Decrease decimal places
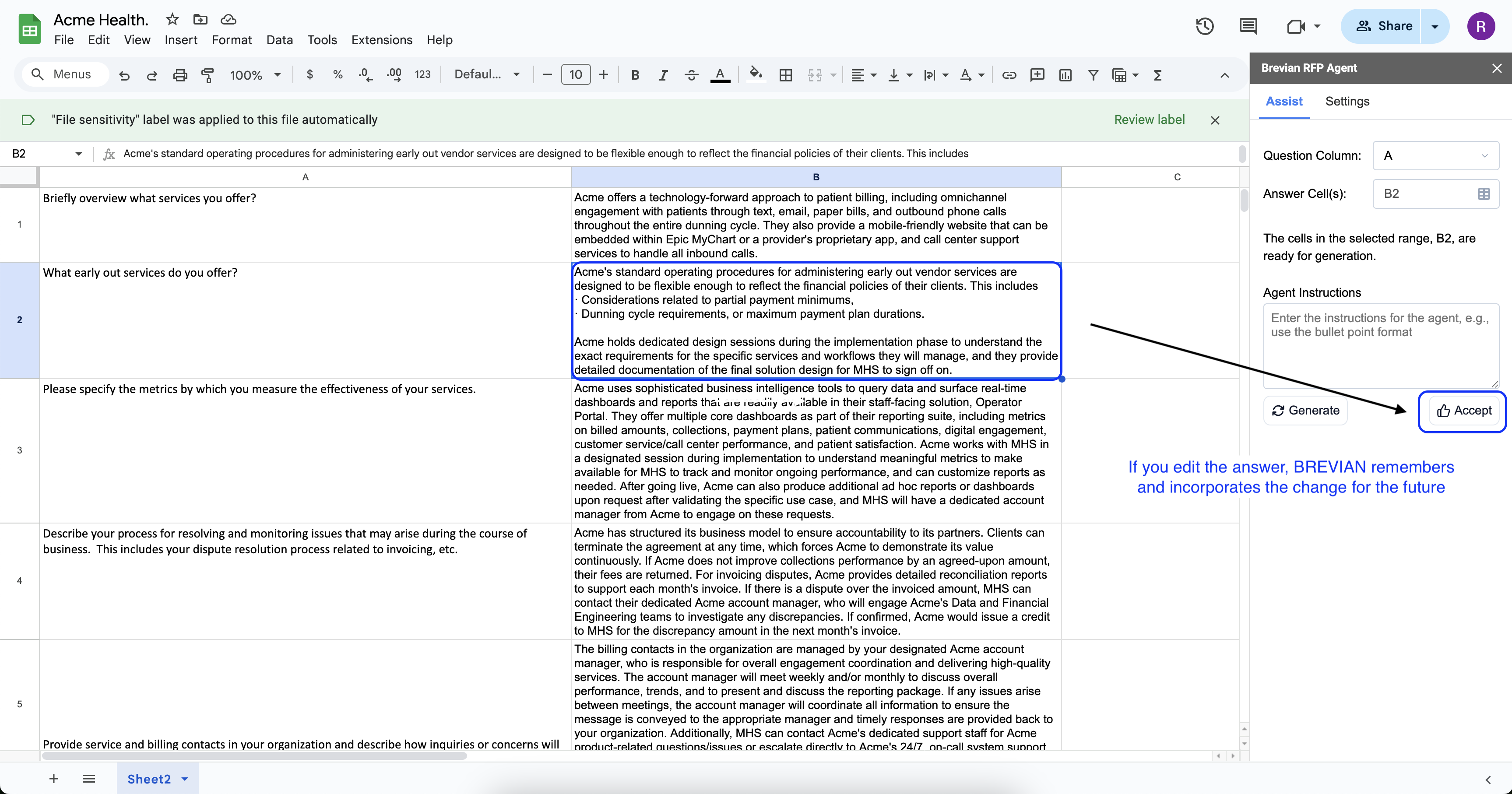This screenshot has width=1512, height=794. [365, 74]
